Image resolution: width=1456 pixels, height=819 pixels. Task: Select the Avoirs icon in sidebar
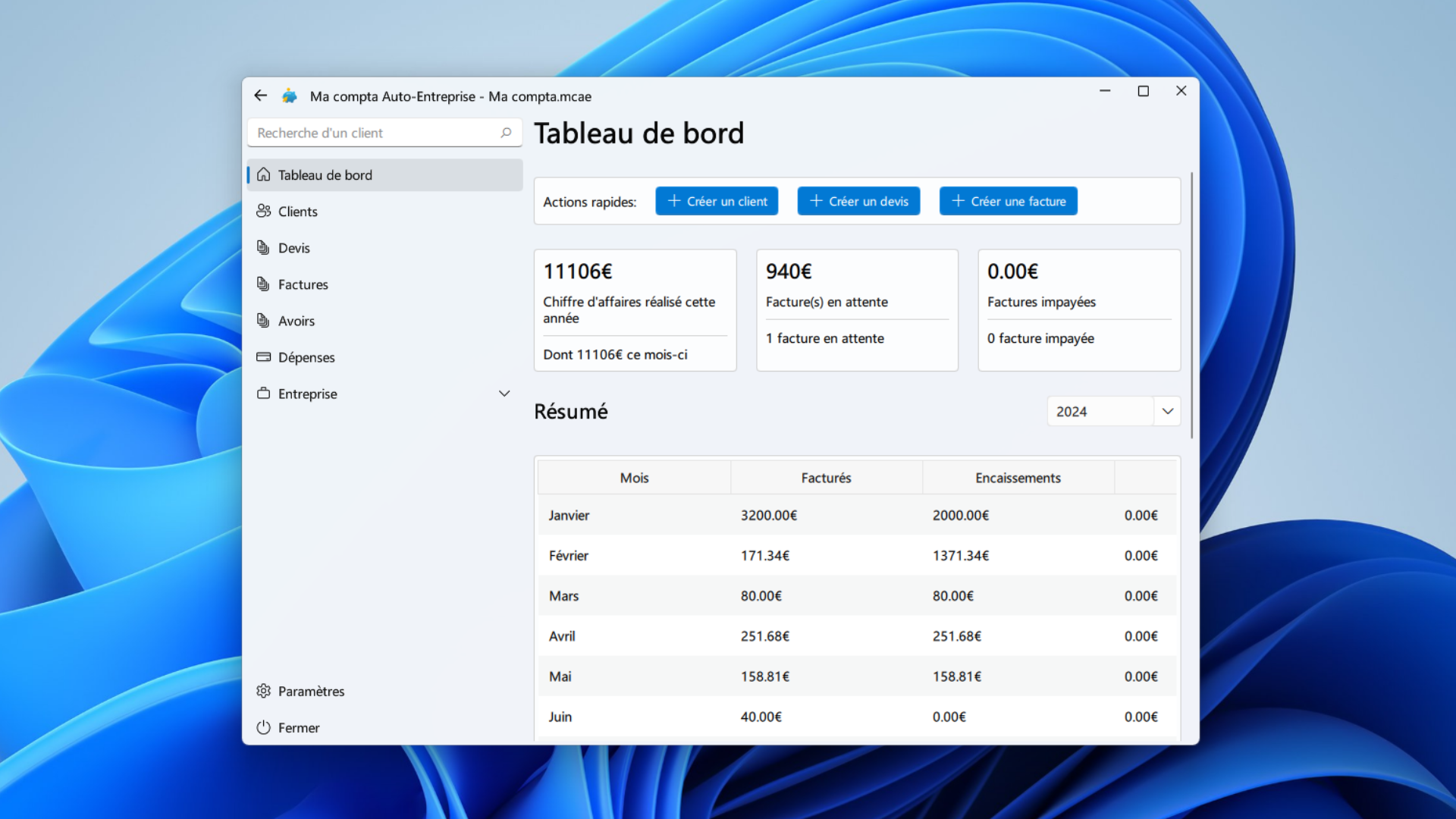263,320
